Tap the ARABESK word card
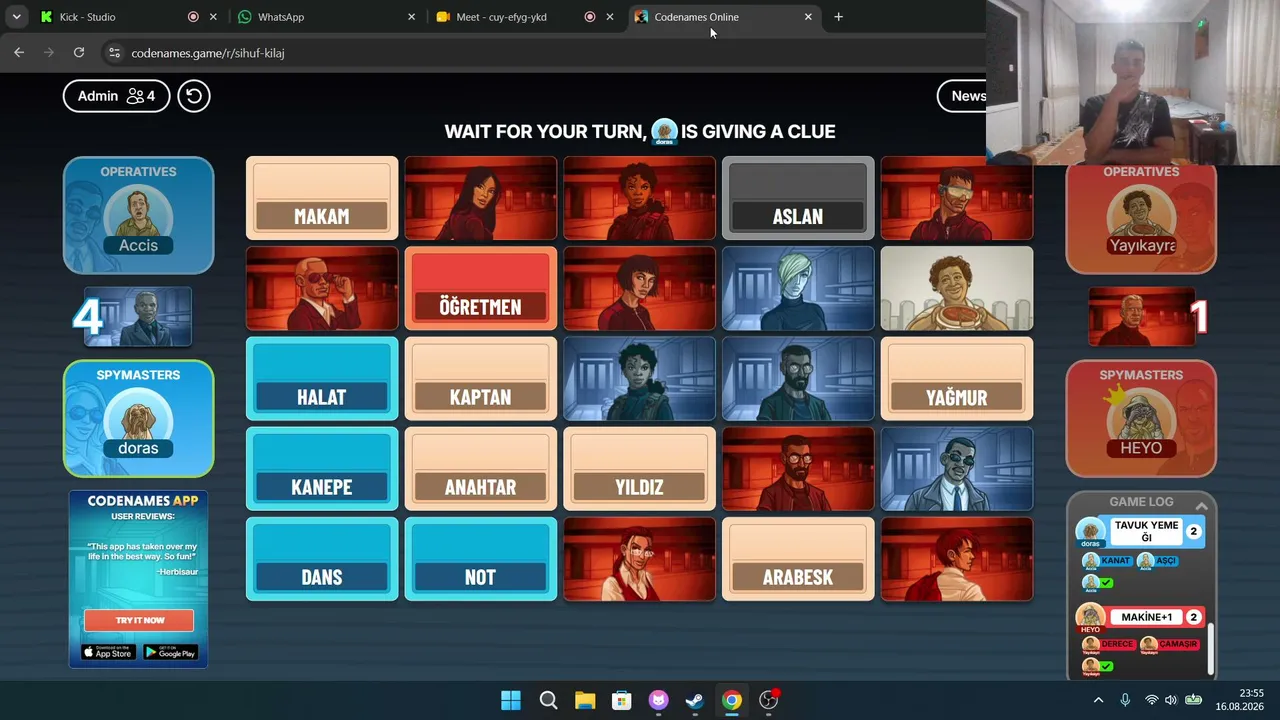Image resolution: width=1280 pixels, height=720 pixels. point(798,559)
